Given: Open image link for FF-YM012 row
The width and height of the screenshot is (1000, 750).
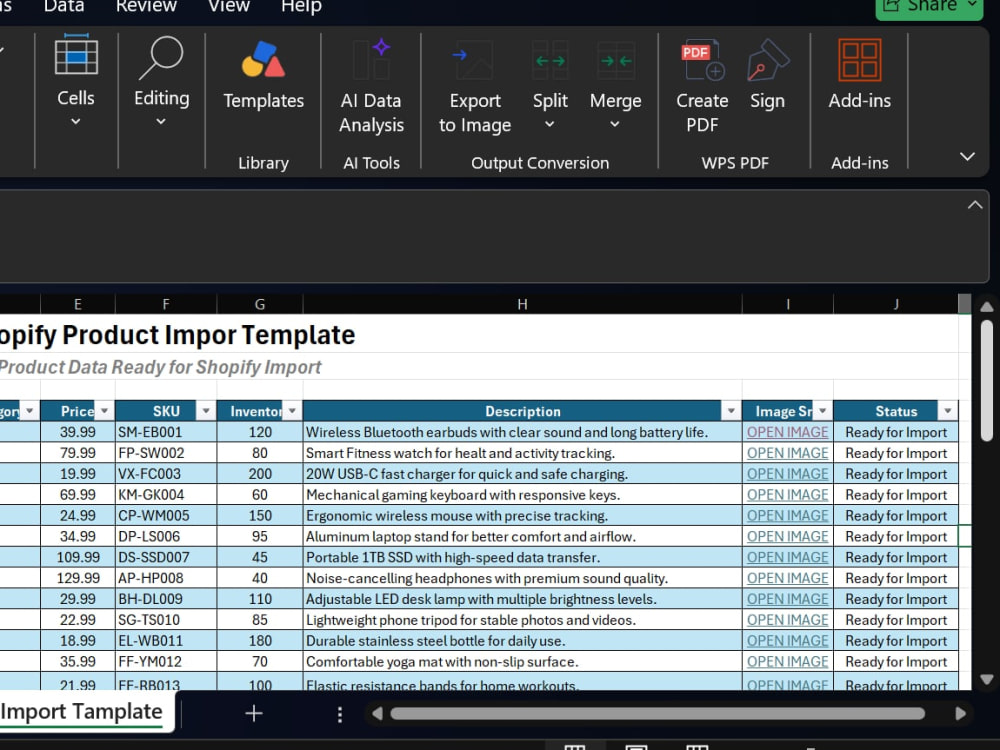Looking at the screenshot, I should 788,662.
